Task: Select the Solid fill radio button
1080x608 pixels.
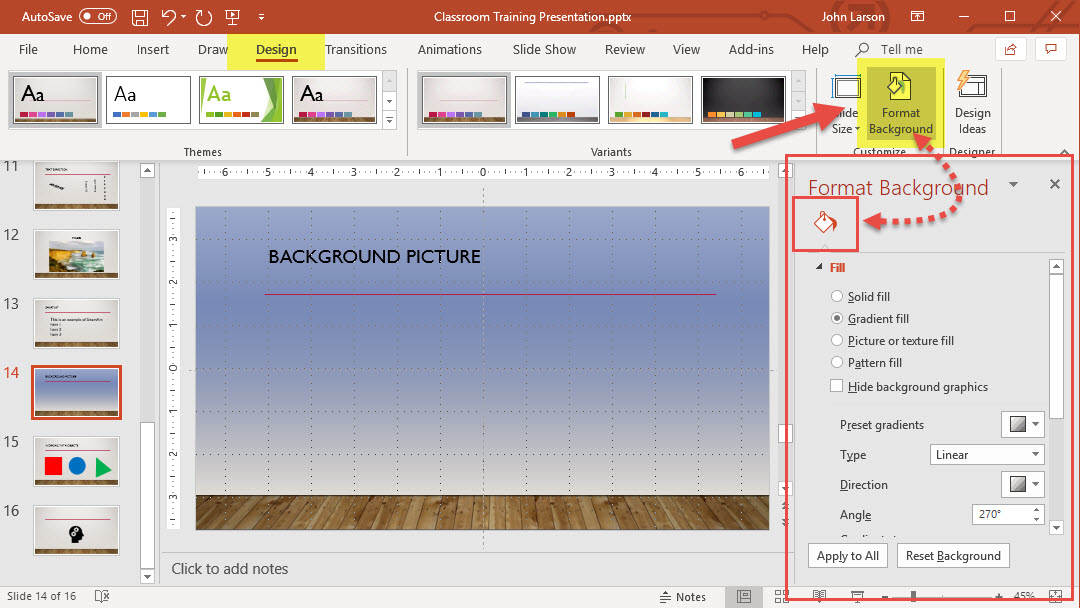Action: click(837, 297)
